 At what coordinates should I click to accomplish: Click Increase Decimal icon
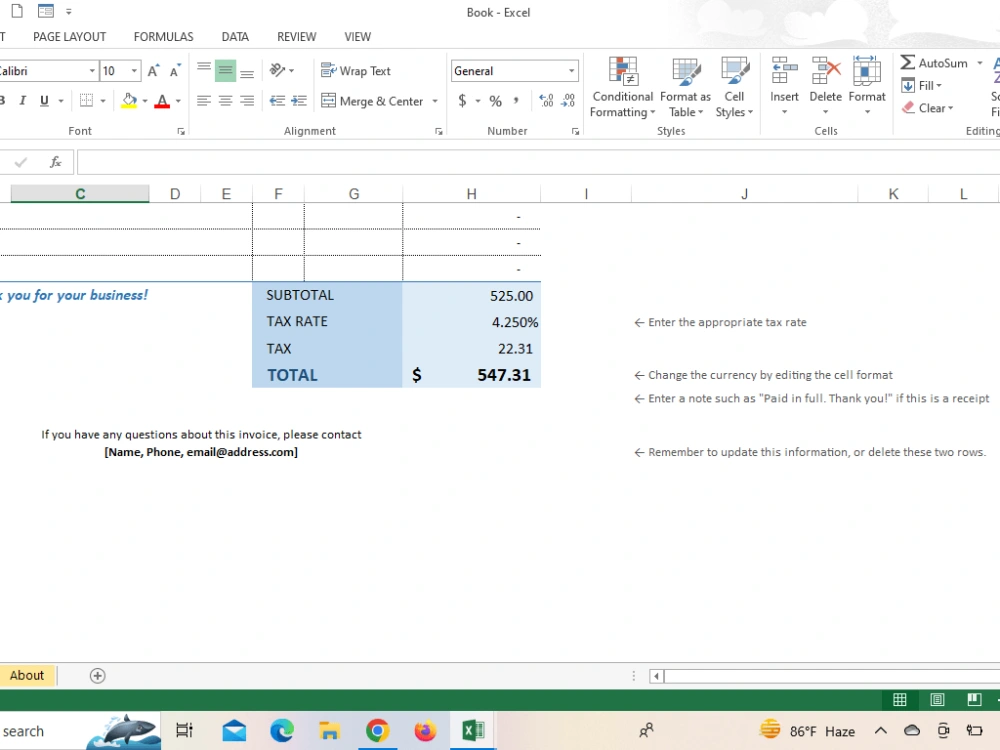[547, 101]
